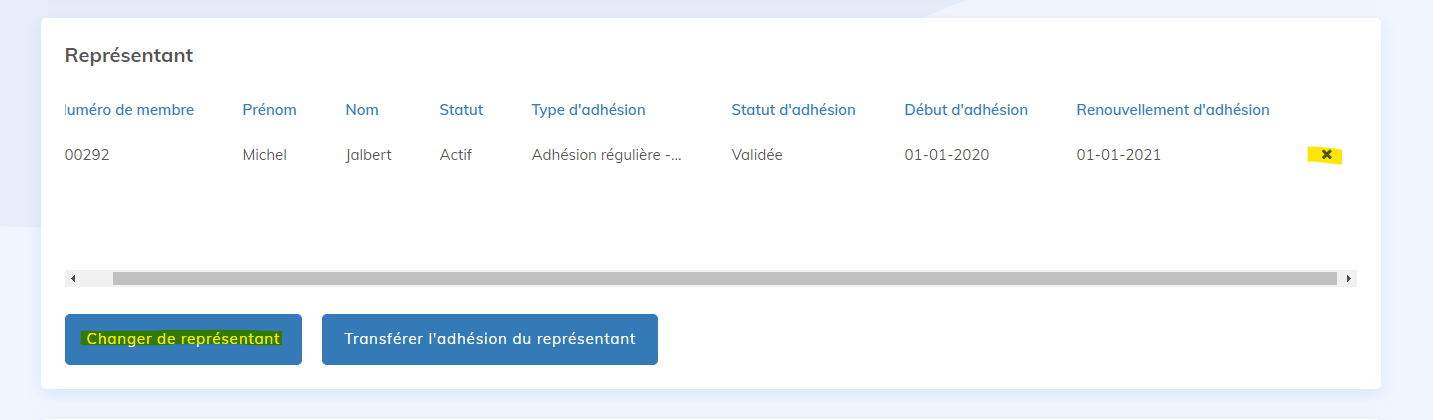1433x420 pixels.
Task: Sort by the Prénom column header
Action: tap(269, 110)
